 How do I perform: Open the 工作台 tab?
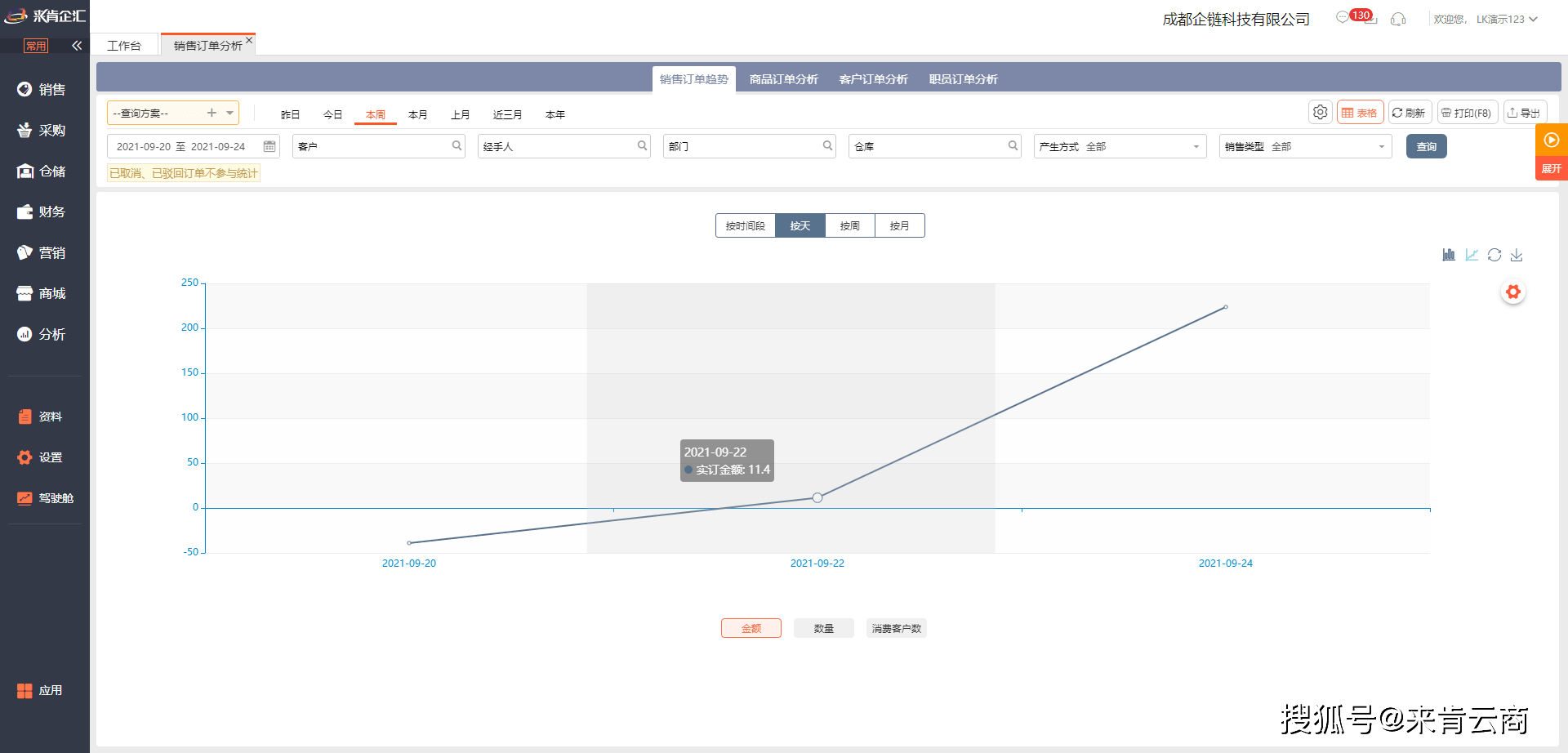(124, 46)
